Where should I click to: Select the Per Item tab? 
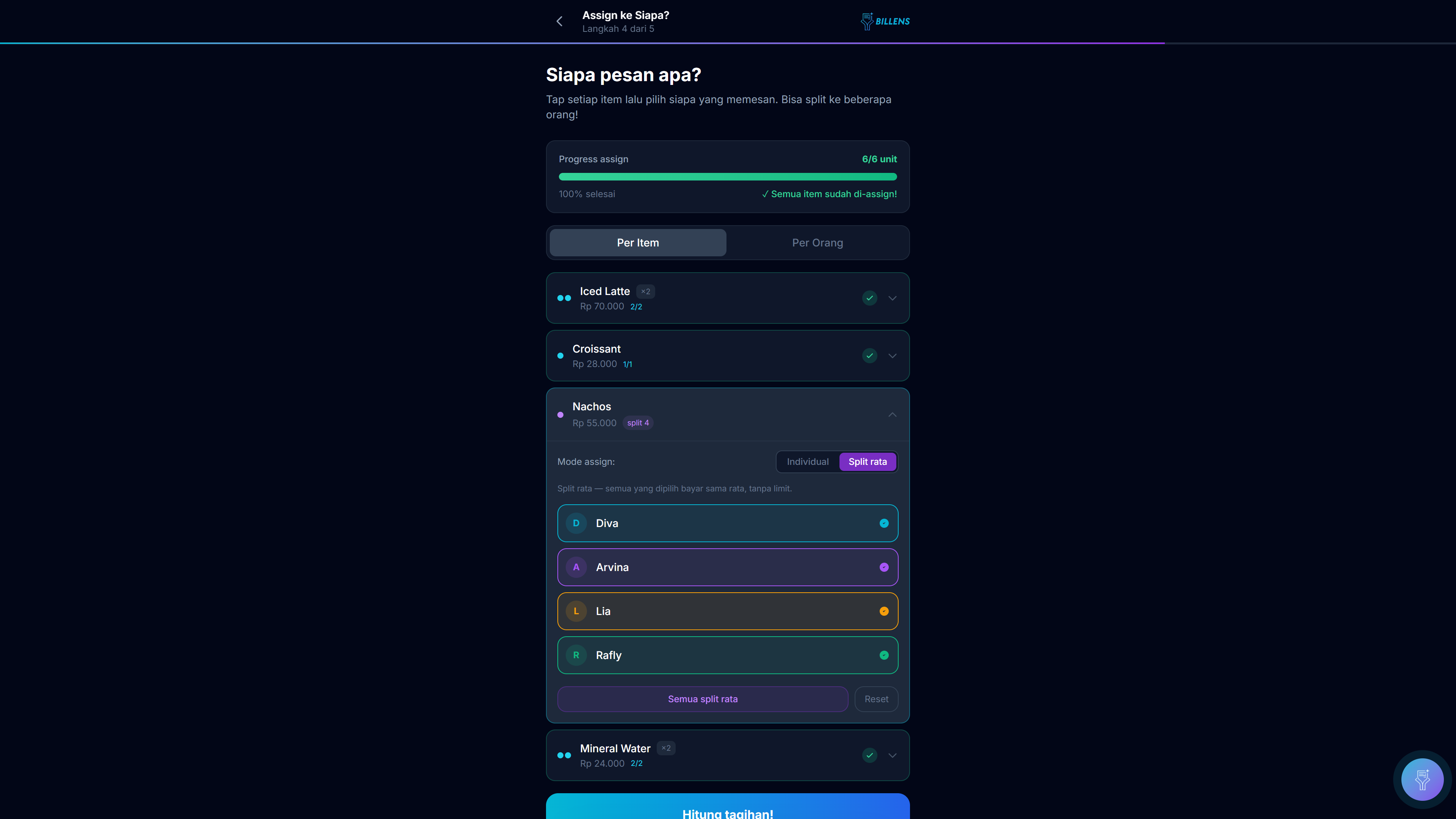(x=637, y=243)
